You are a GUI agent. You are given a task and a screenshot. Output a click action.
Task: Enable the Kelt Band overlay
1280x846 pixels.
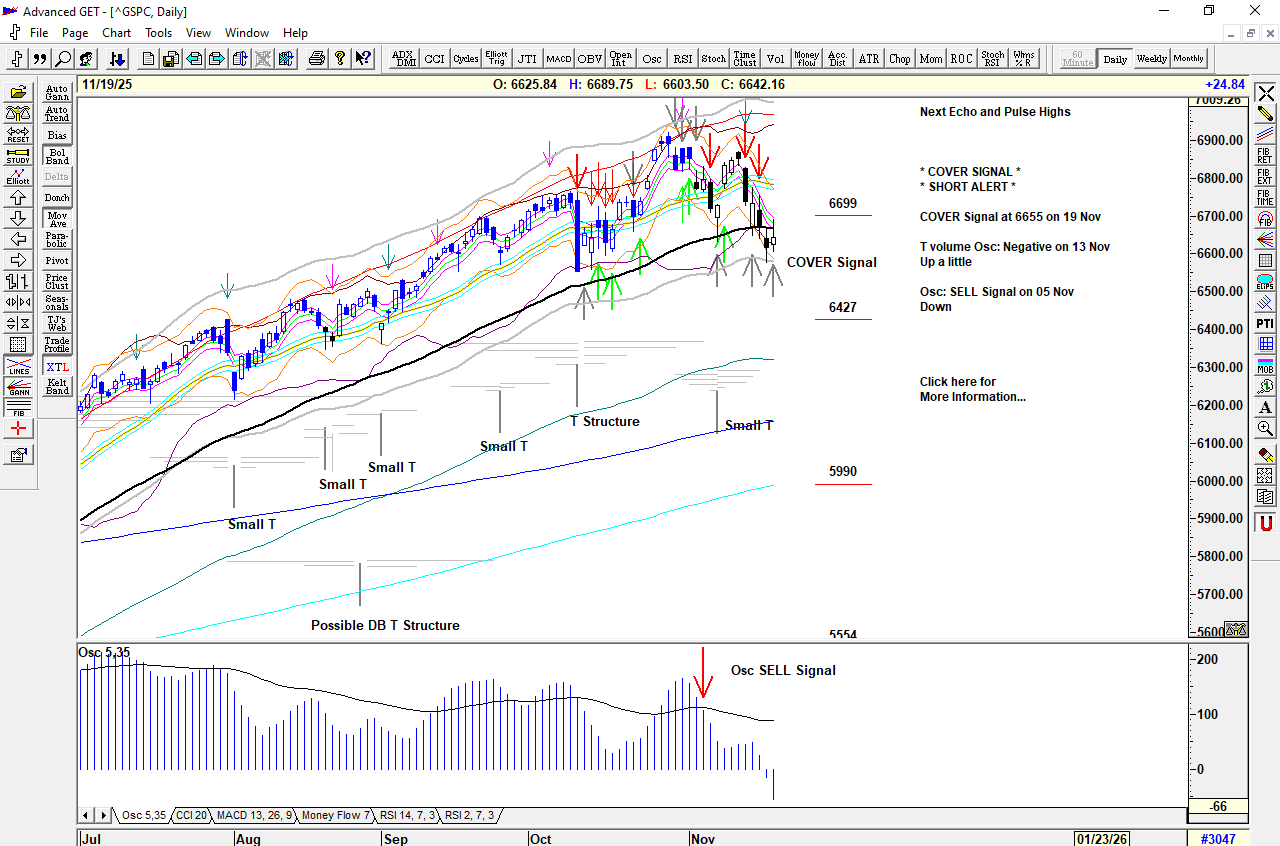click(x=57, y=386)
